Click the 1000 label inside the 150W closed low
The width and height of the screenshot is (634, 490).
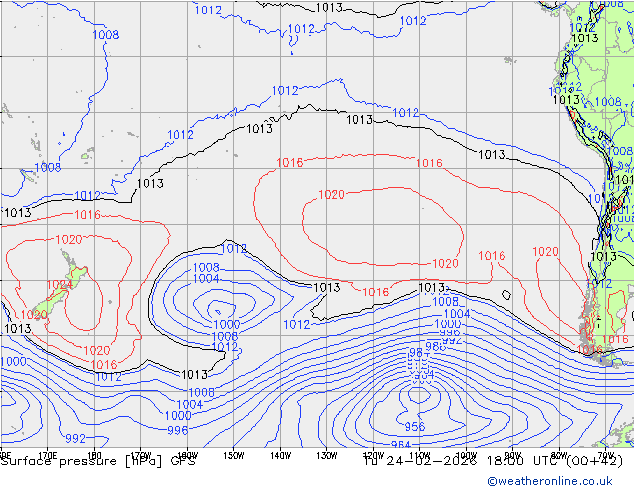(x=227, y=324)
